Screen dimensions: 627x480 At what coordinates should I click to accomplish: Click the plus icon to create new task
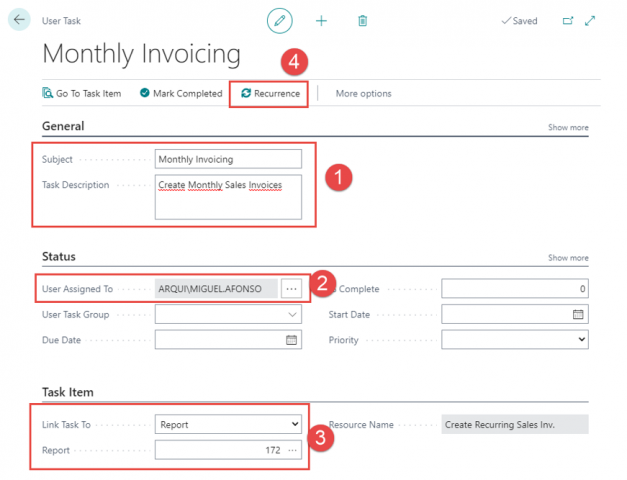coord(321,20)
